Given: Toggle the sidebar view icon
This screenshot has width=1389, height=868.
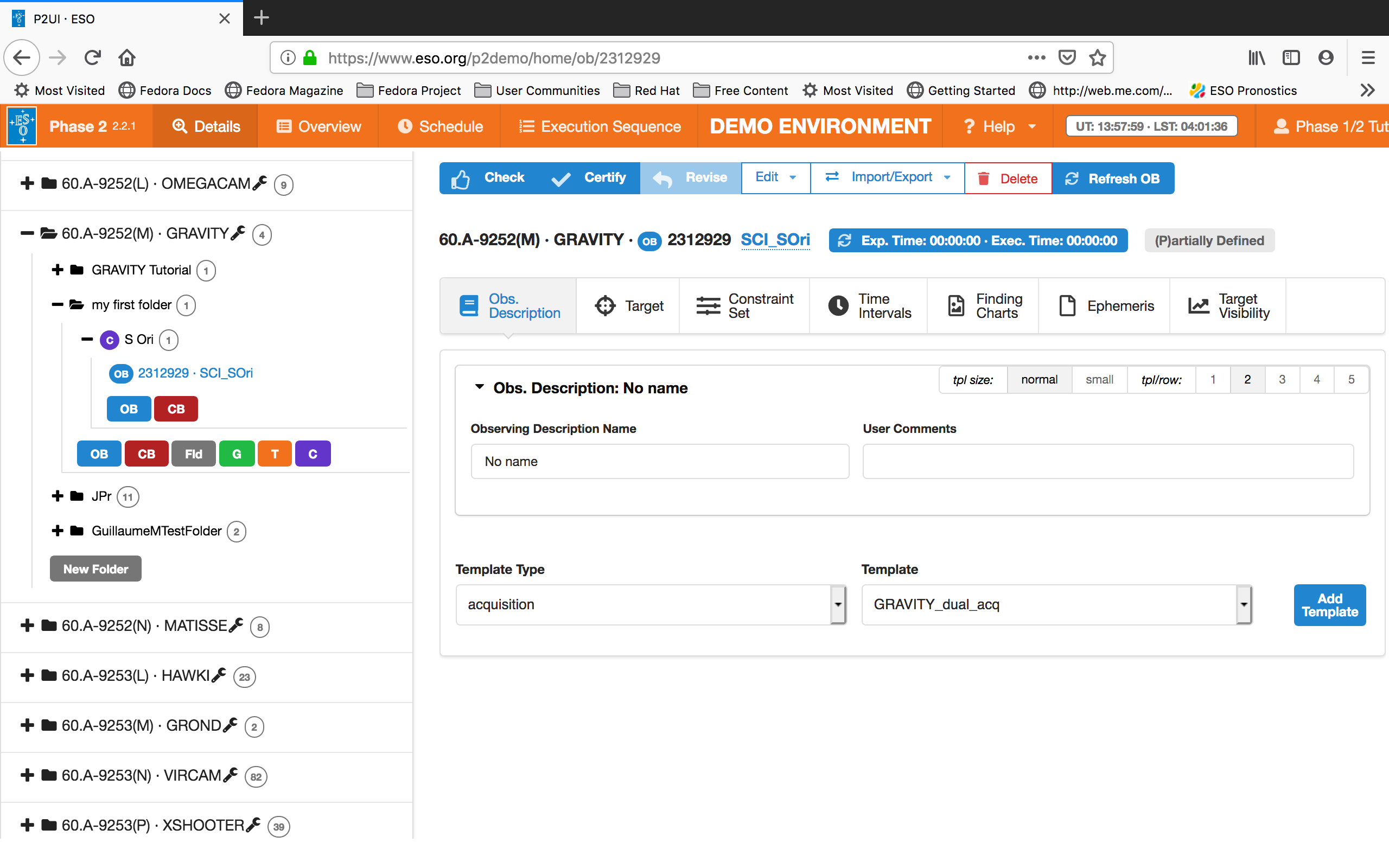Looking at the screenshot, I should click(1291, 58).
